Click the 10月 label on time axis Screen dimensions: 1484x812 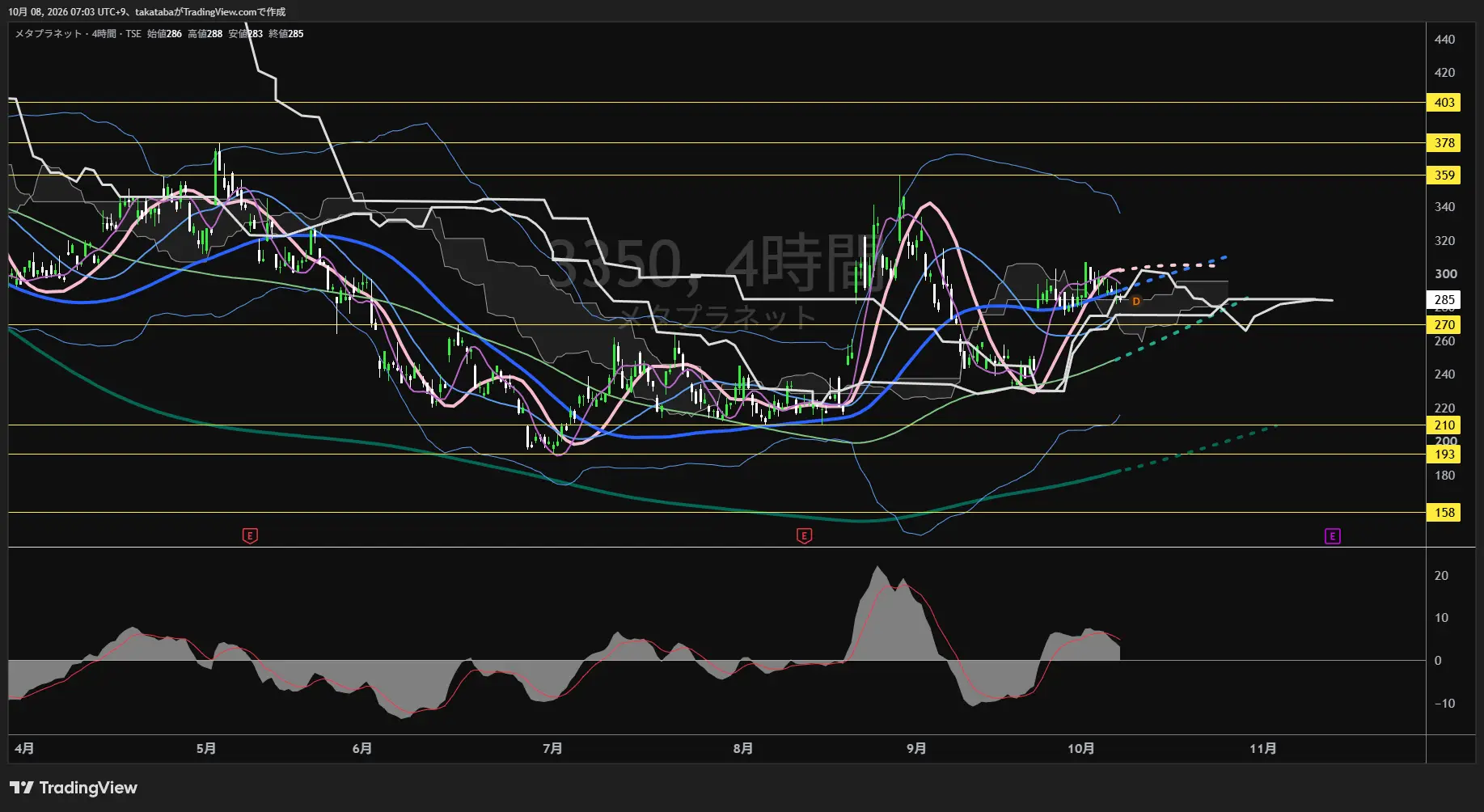click(x=1081, y=749)
